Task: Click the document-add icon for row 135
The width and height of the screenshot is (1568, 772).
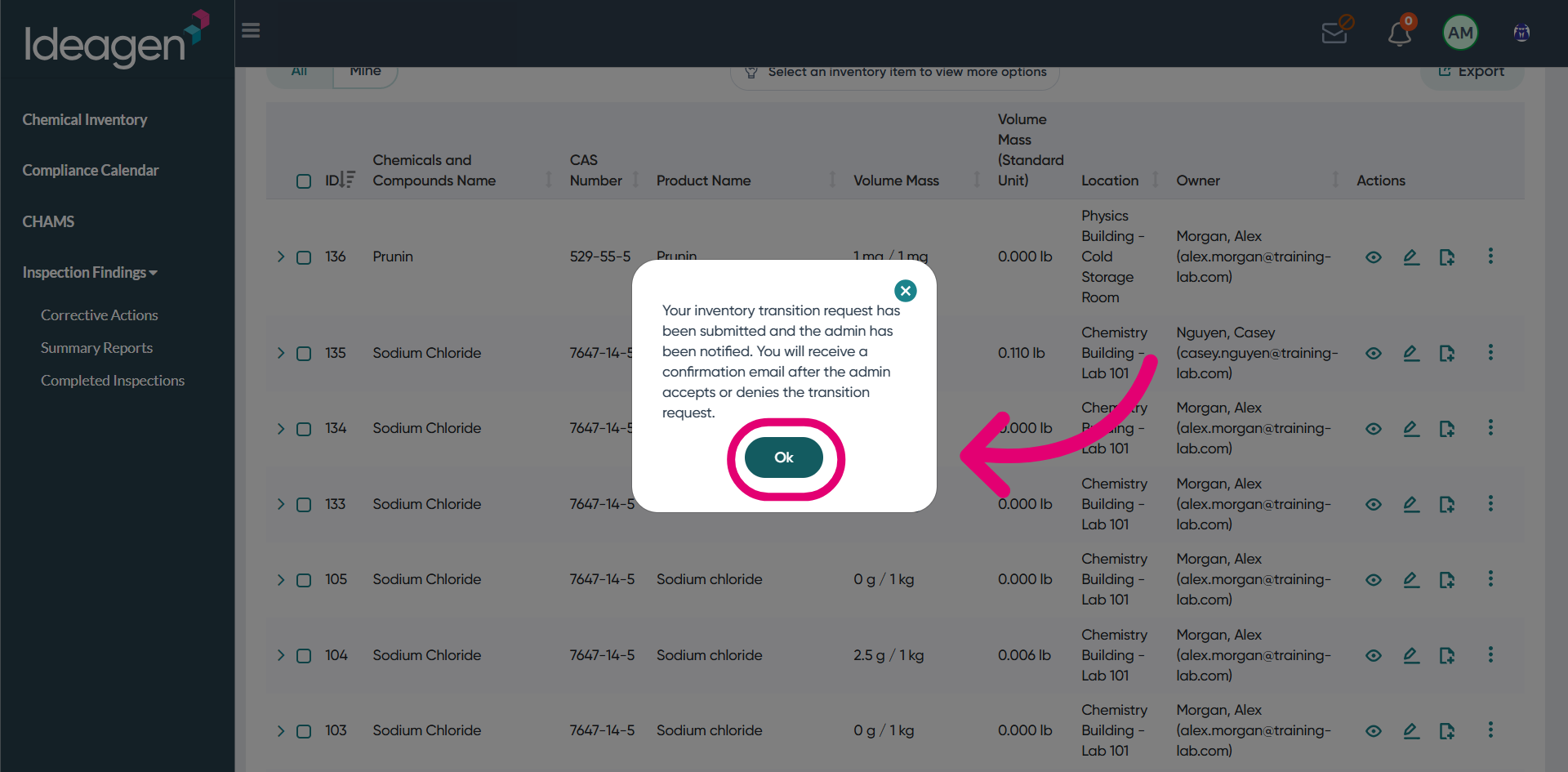Action: [x=1447, y=354]
